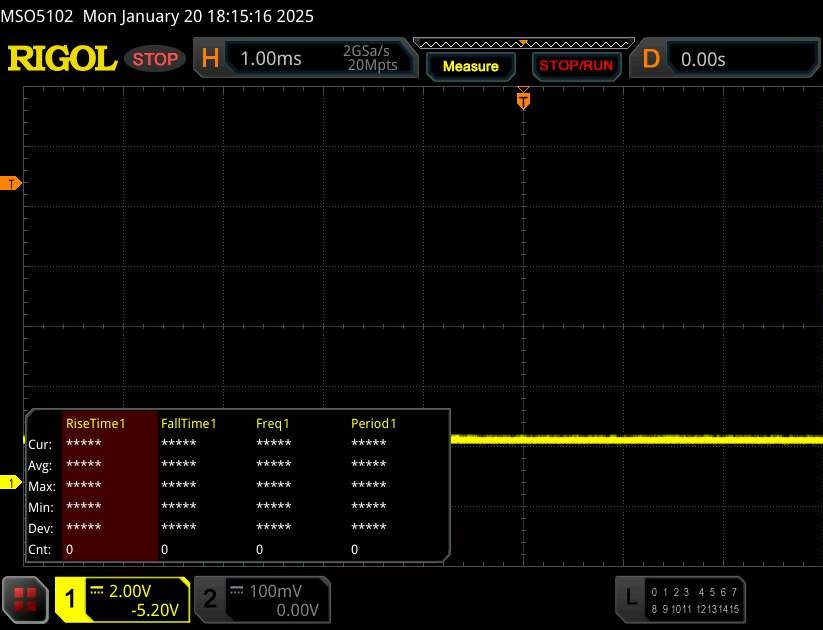Tap the orange D delay icon

pos(651,59)
